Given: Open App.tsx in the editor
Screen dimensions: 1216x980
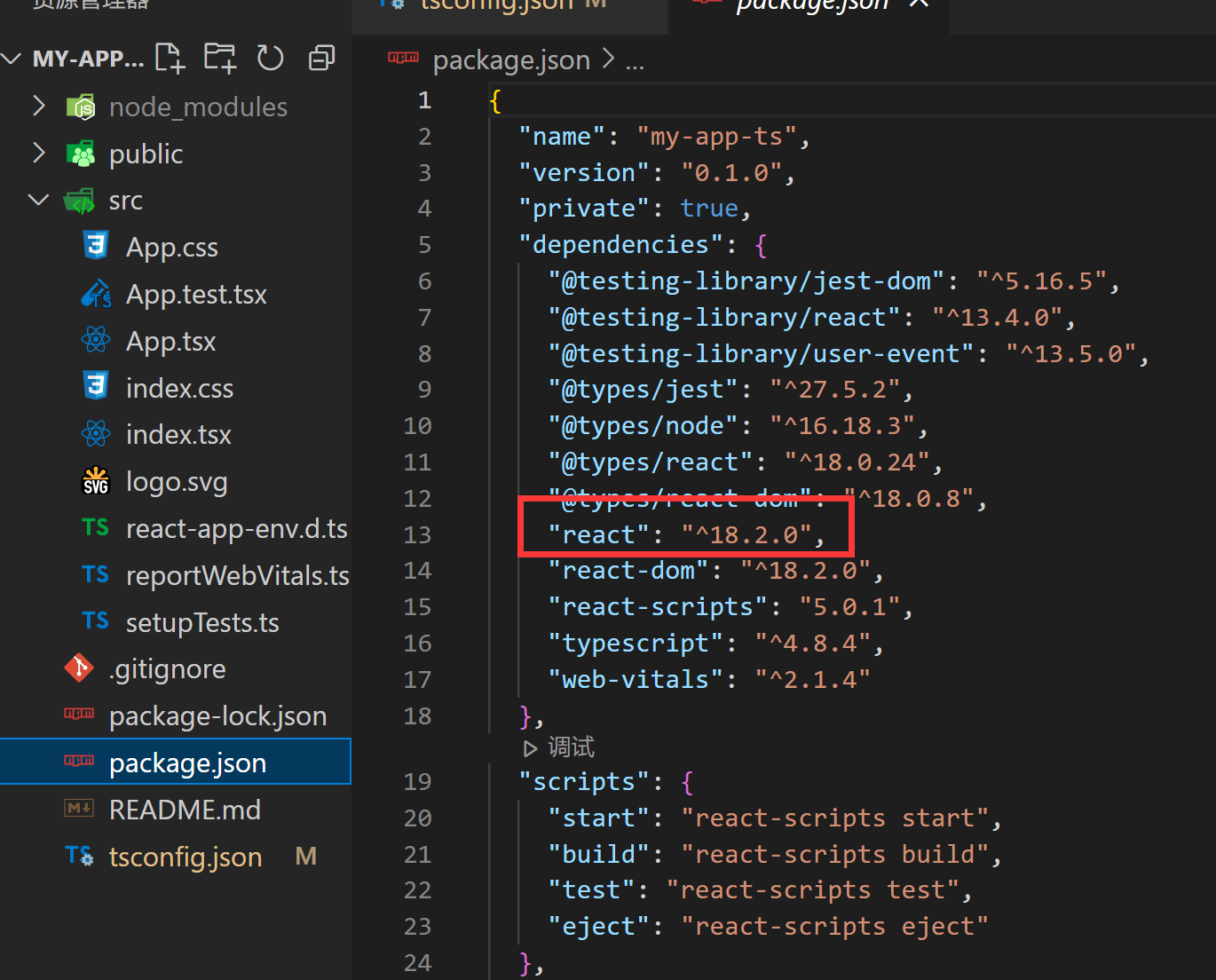Looking at the screenshot, I should coord(170,342).
